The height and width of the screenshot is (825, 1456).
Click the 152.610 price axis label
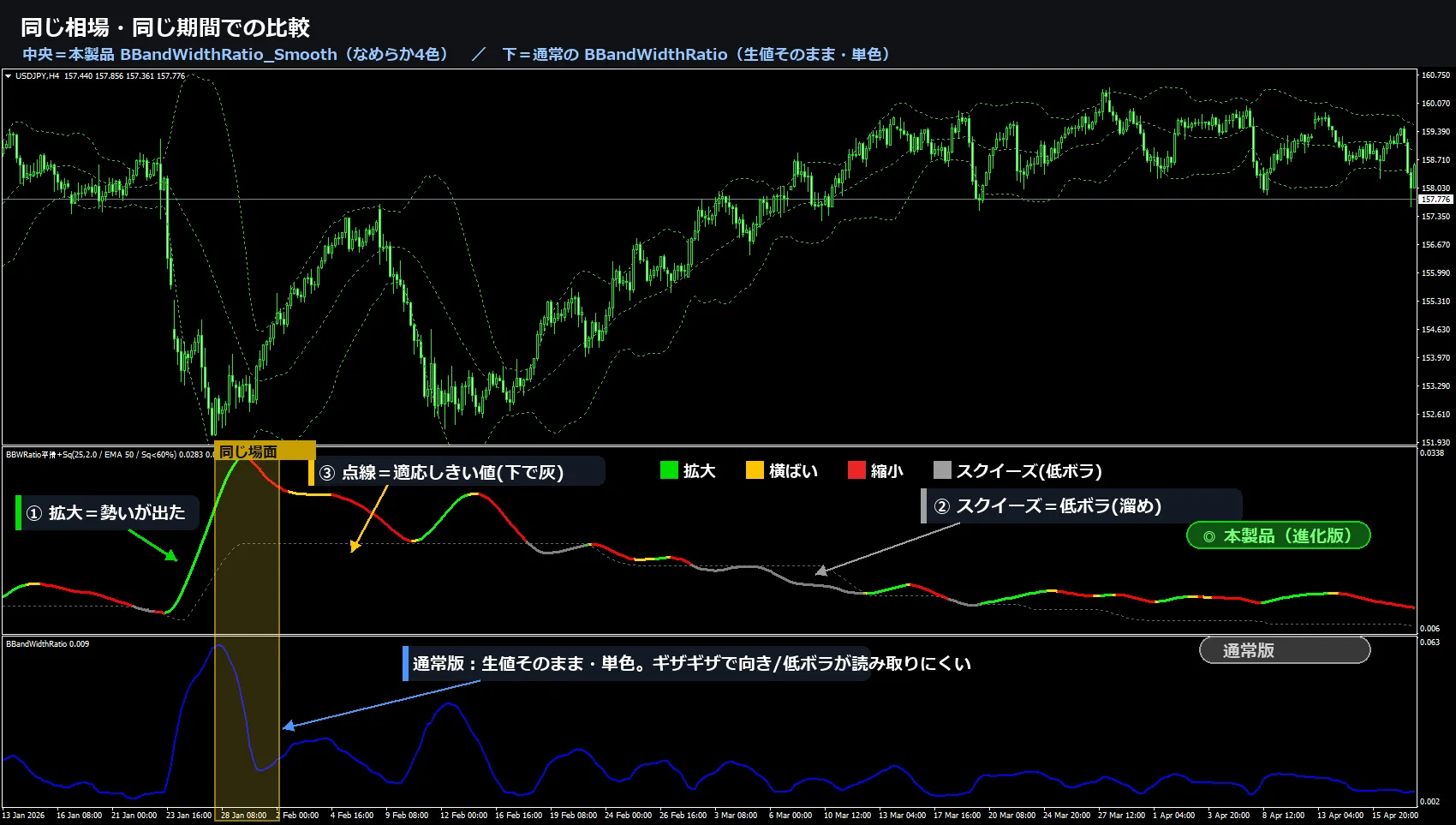1436,415
